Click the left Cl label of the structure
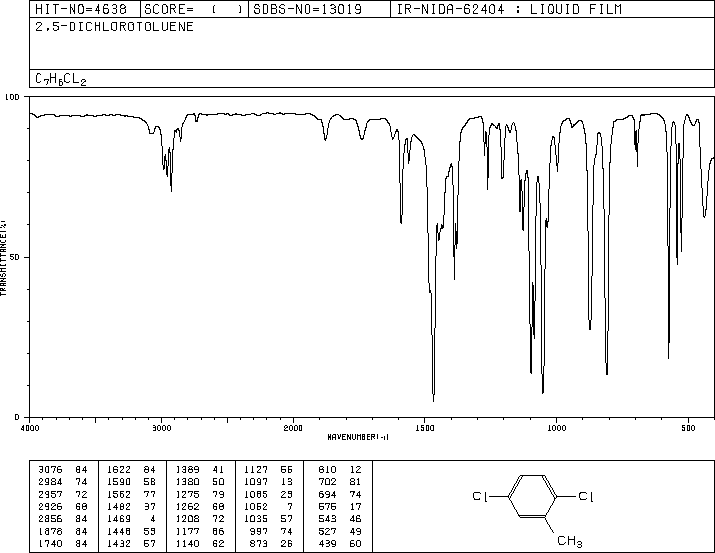This screenshot has width=715, height=553. [480, 496]
